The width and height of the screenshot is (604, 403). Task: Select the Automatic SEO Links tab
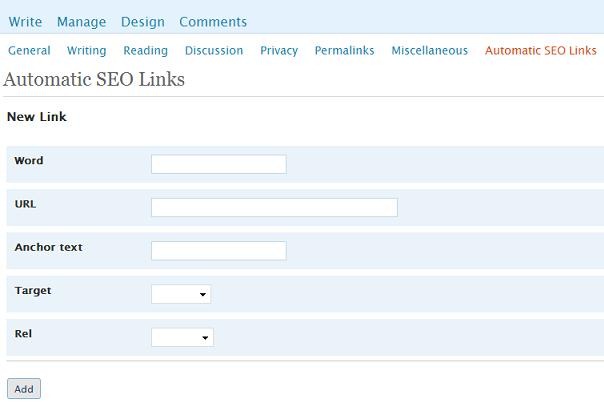point(540,50)
